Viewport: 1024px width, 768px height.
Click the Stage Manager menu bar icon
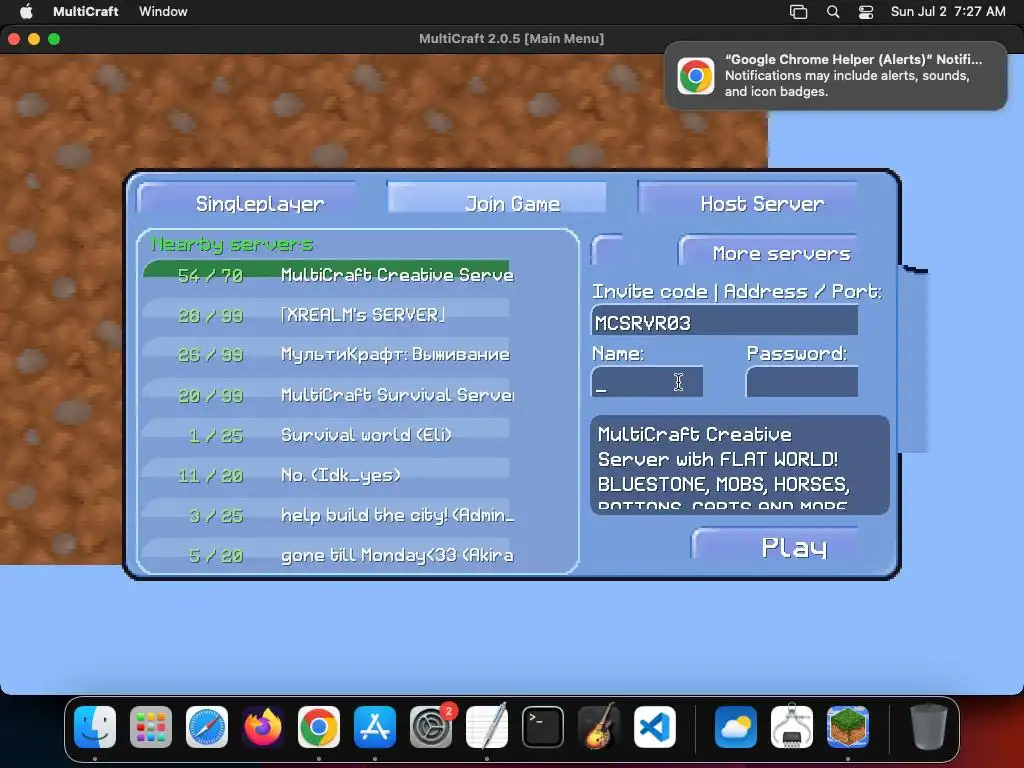[798, 11]
